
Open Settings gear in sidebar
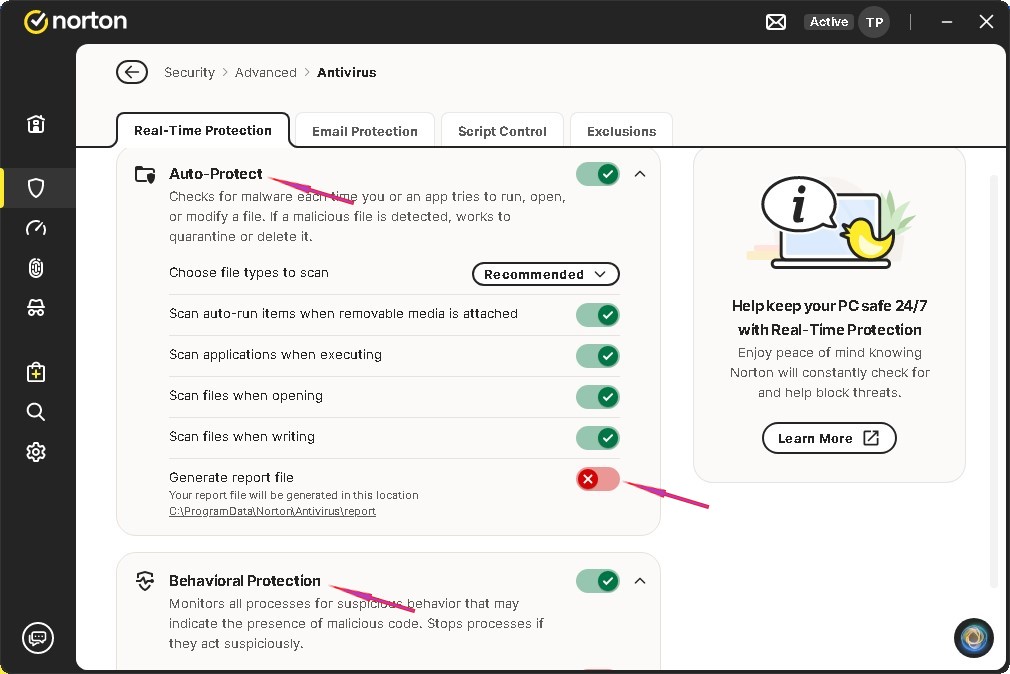click(36, 452)
